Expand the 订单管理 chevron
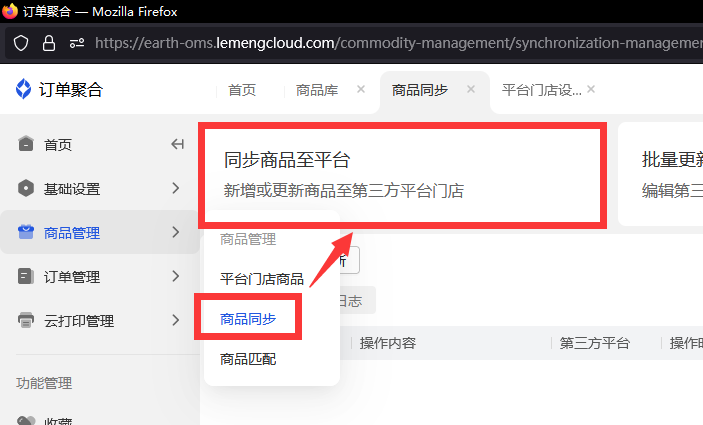The width and height of the screenshot is (703, 425). click(176, 276)
